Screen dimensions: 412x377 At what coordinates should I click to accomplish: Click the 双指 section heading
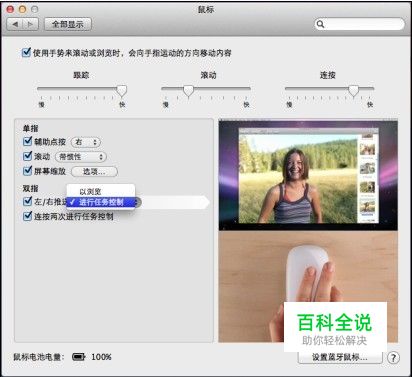(x=30, y=188)
